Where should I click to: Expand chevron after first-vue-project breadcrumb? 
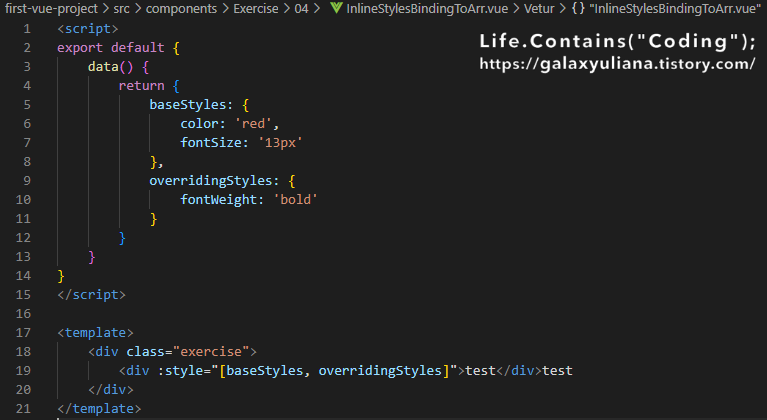[x=106, y=9]
